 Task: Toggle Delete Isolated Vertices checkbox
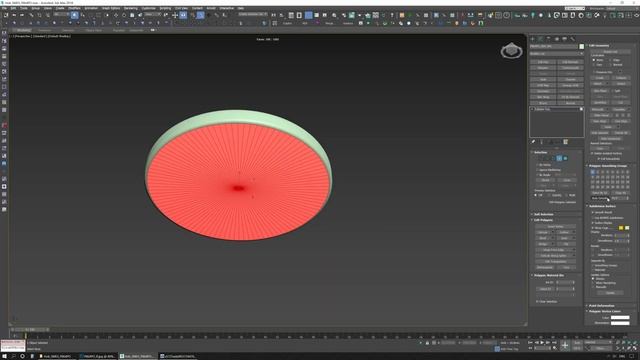pos(607,153)
